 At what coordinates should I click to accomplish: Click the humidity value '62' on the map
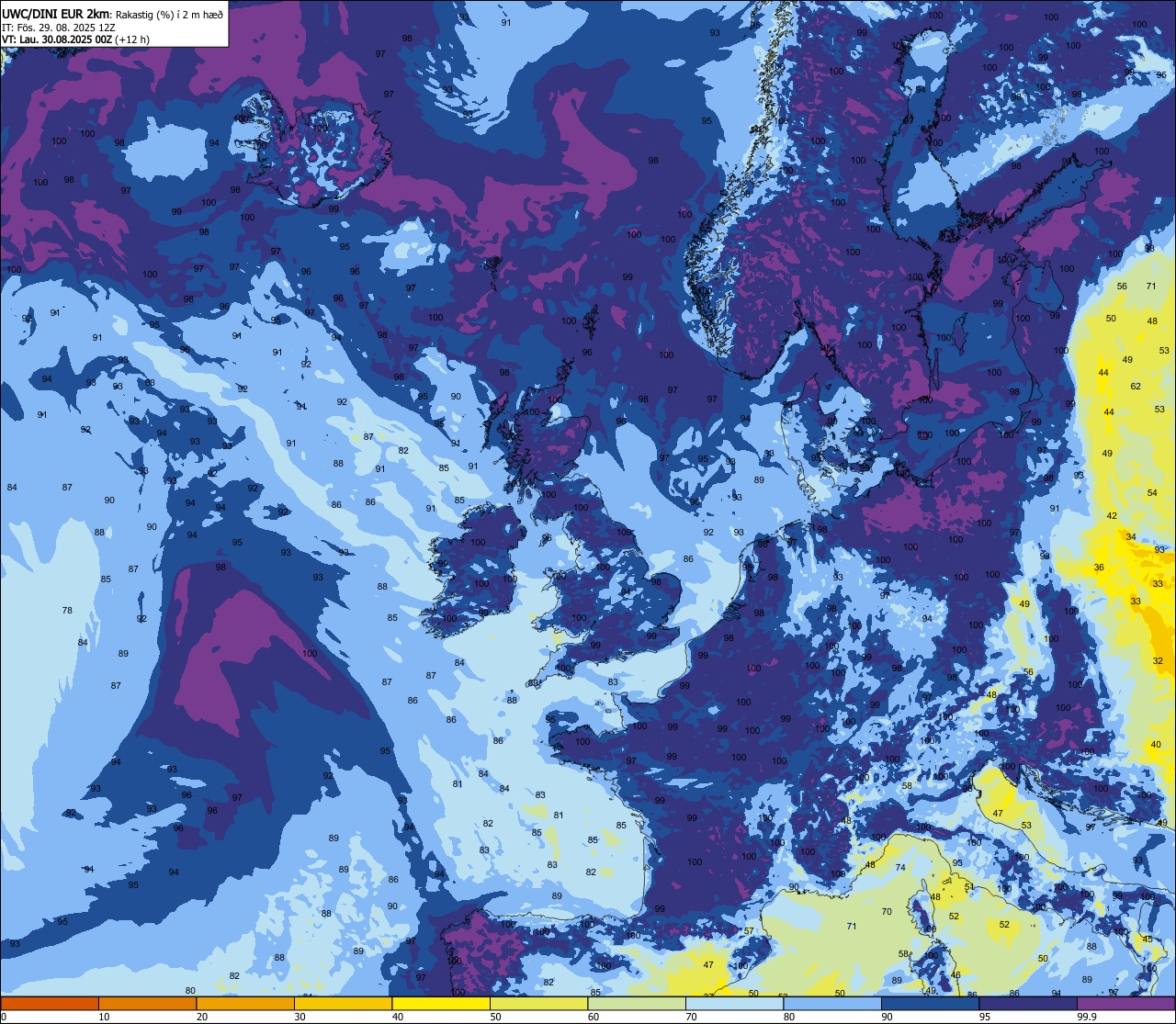point(1136,387)
